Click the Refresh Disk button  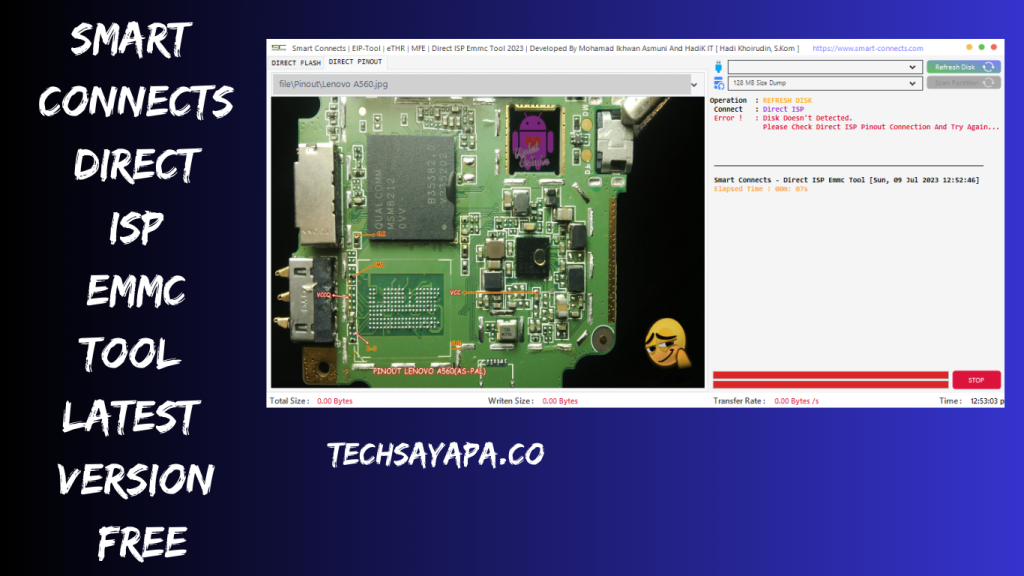pyautogui.click(x=963, y=67)
